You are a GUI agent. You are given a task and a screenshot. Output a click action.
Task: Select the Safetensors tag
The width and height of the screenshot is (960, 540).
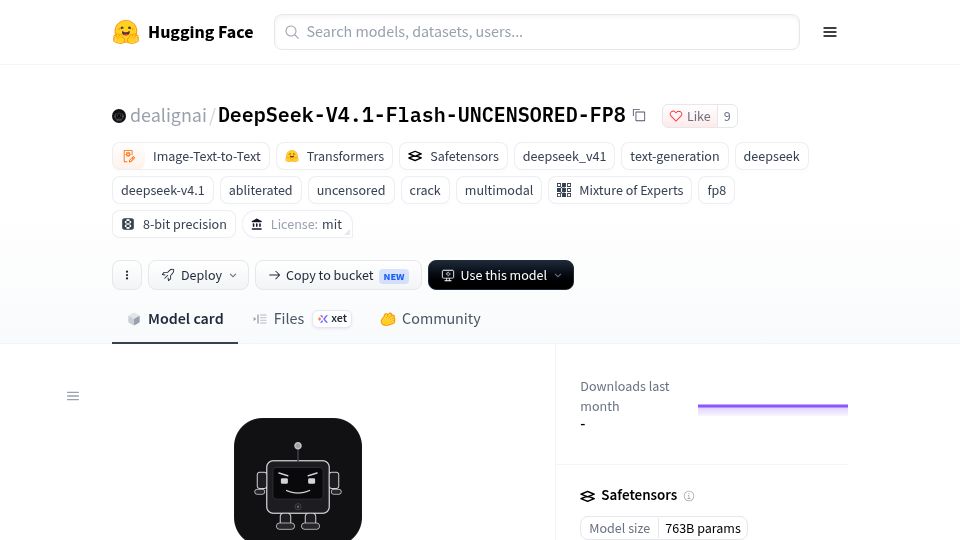pos(453,156)
